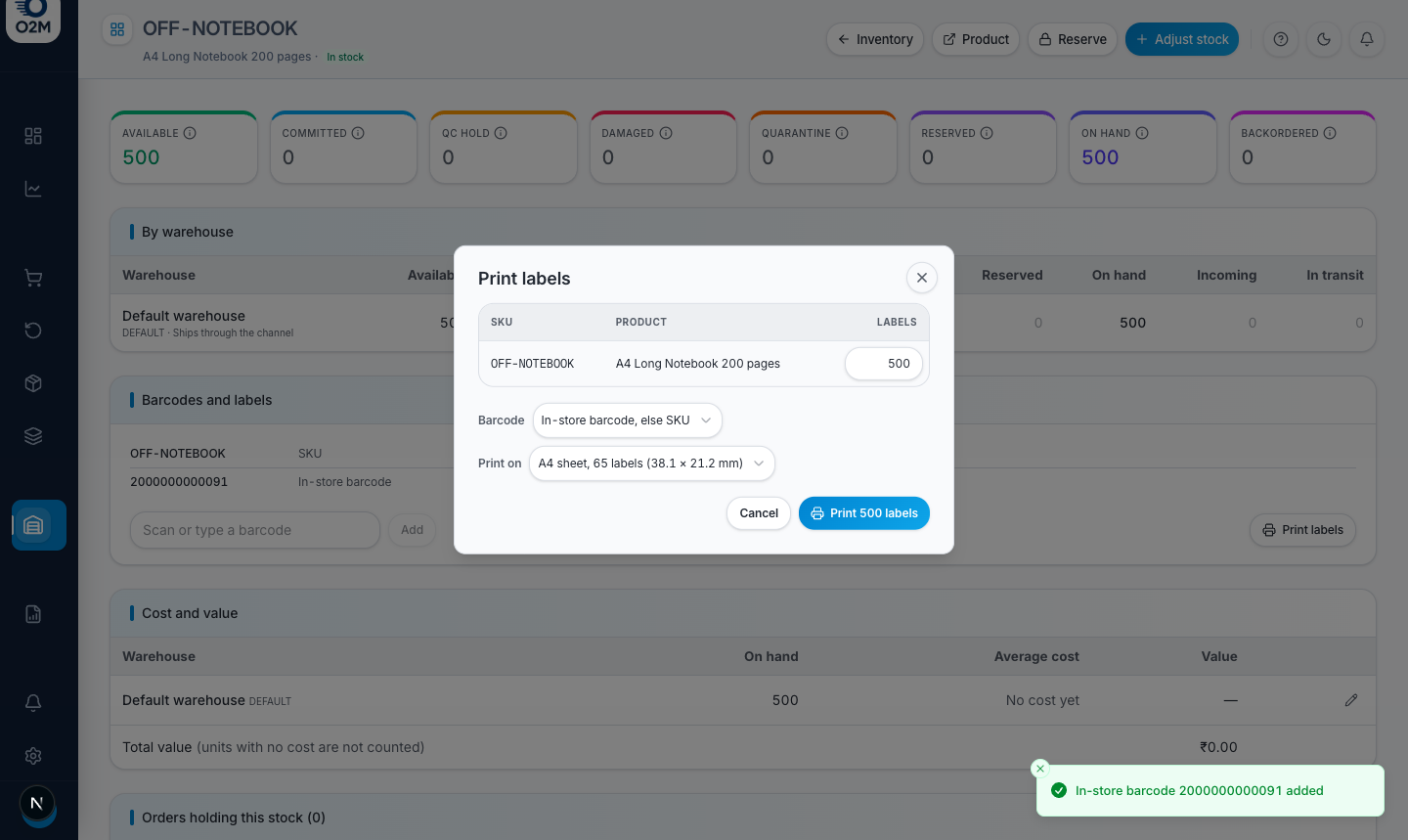This screenshot has height=840, width=1408.
Task: Open the stacked layers icon in sidebar
Action: pyautogui.click(x=33, y=436)
